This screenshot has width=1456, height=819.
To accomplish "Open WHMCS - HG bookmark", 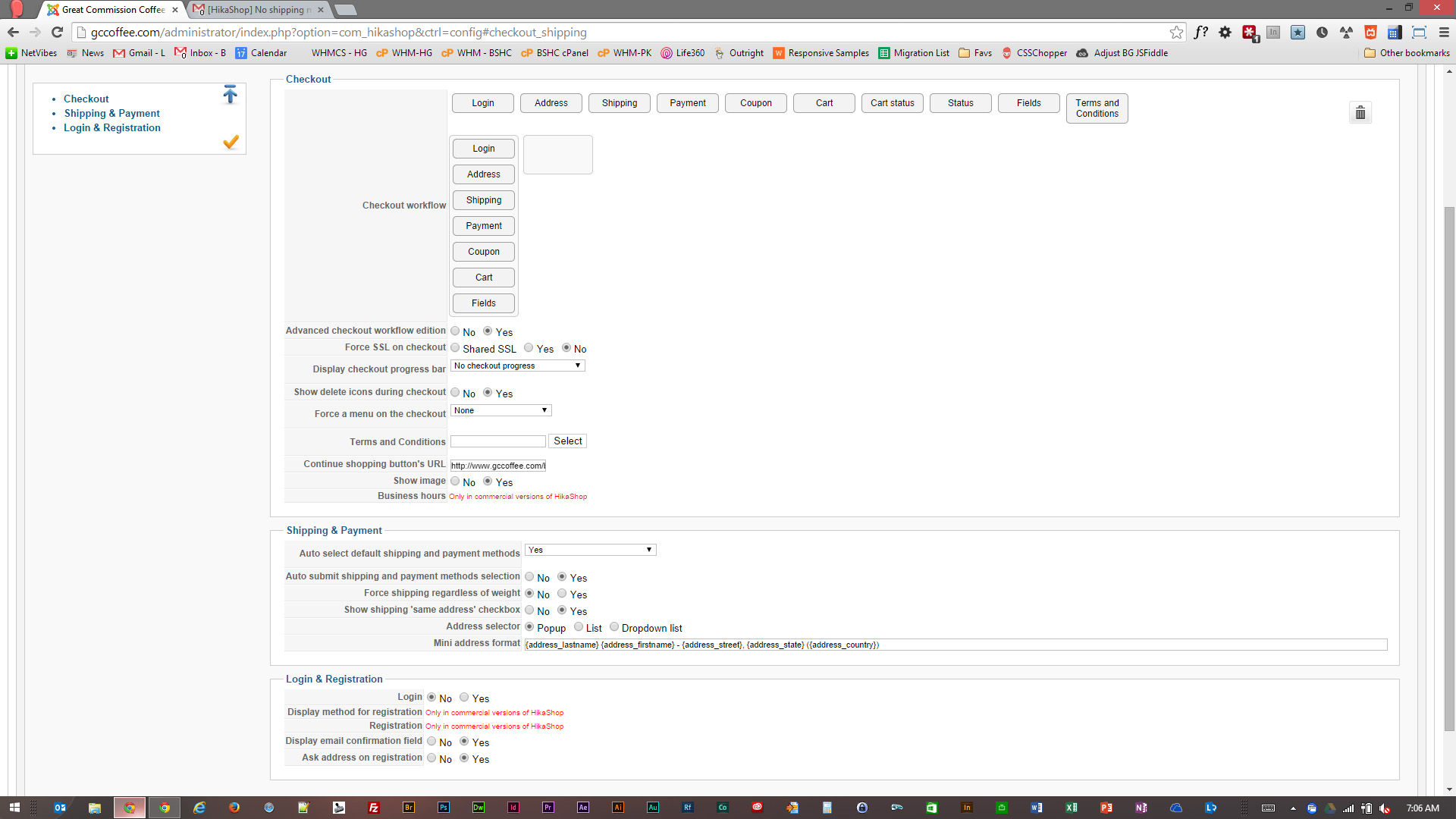I will pyautogui.click(x=338, y=53).
